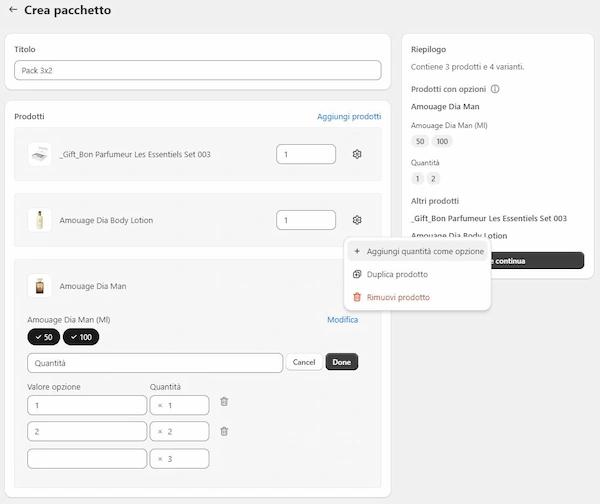
Task: Click 'Contiene 3 prodotti e 4 varianti.' text
Action: [468, 67]
